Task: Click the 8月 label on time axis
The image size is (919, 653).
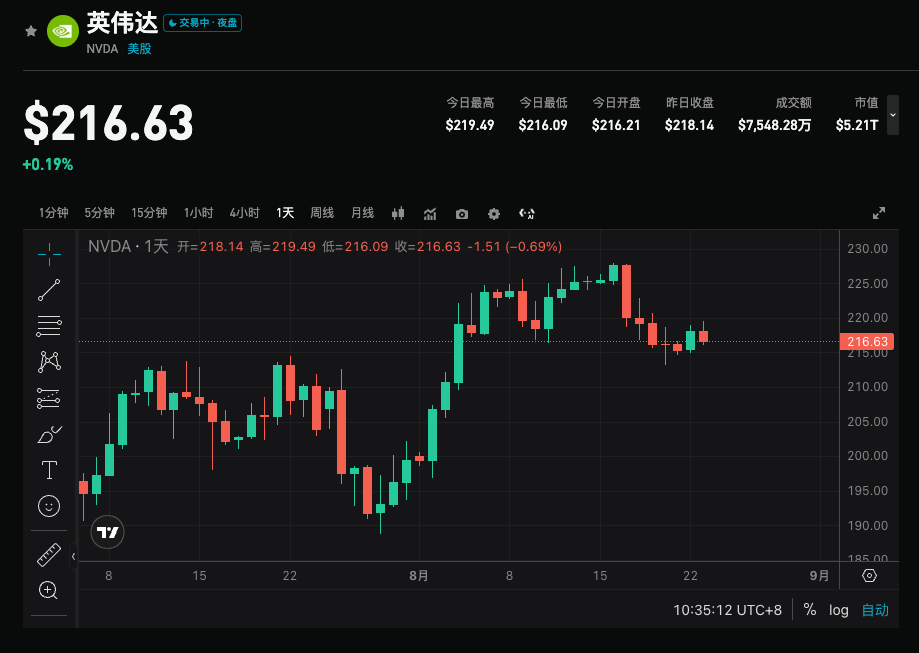Action: 418,576
